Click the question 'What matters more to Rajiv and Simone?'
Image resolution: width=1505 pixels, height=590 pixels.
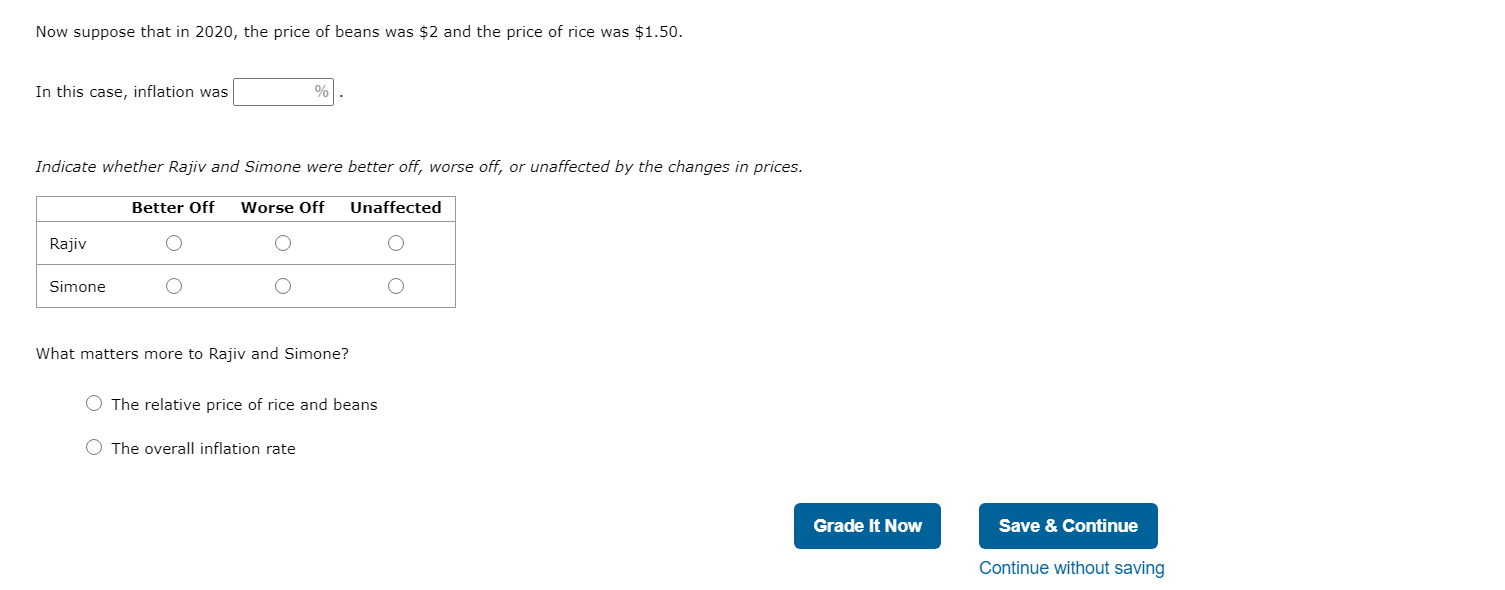click(192, 353)
